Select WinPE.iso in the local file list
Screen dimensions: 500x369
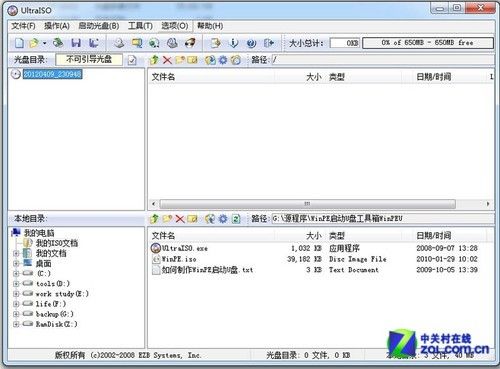tap(179, 259)
